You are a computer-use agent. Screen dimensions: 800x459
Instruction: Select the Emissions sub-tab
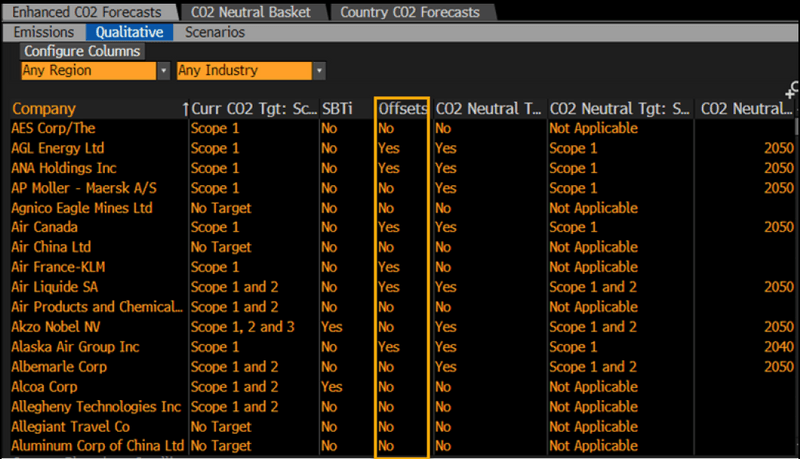tap(44, 32)
